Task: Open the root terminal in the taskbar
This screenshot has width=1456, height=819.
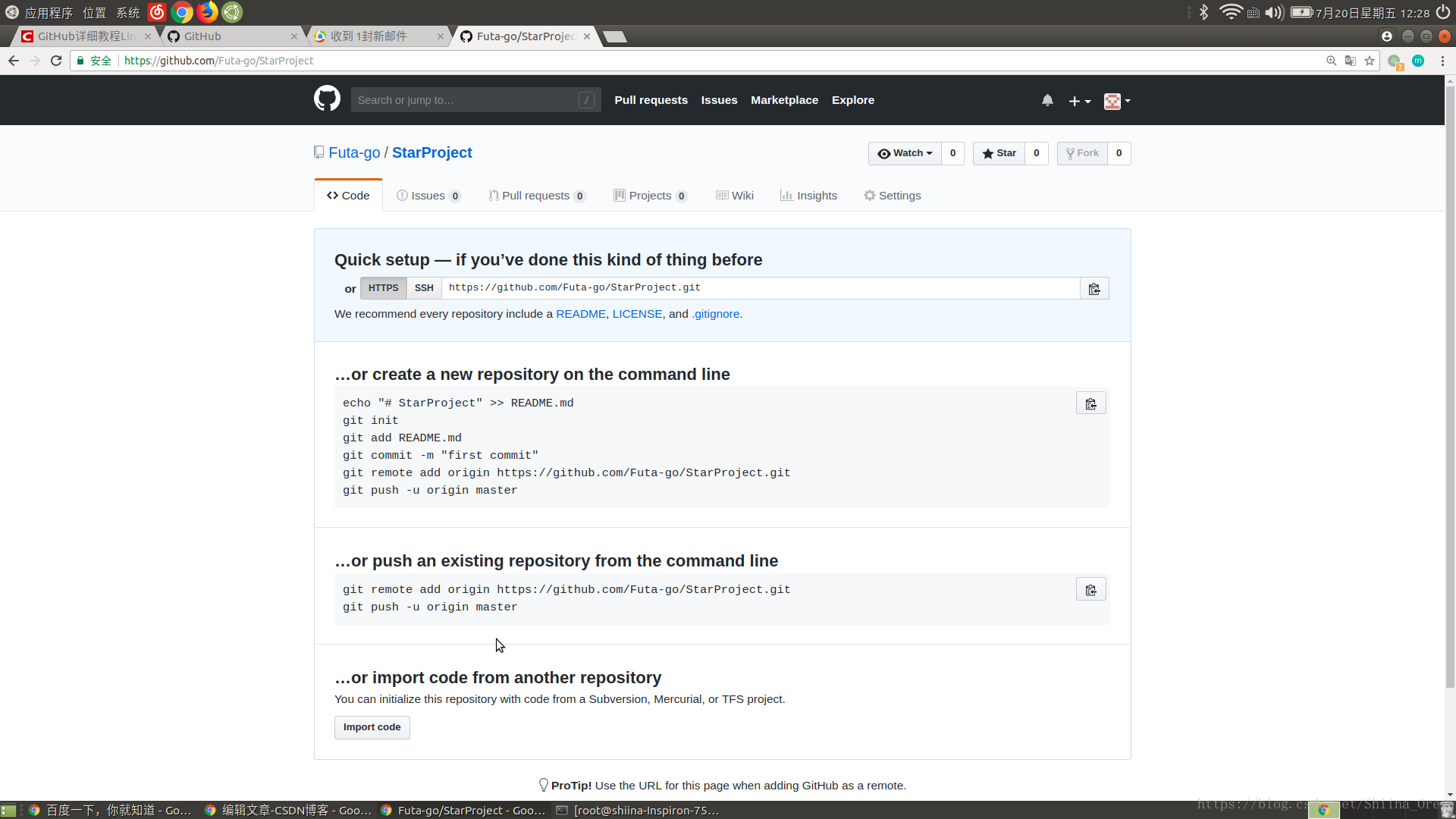Action: (637, 810)
